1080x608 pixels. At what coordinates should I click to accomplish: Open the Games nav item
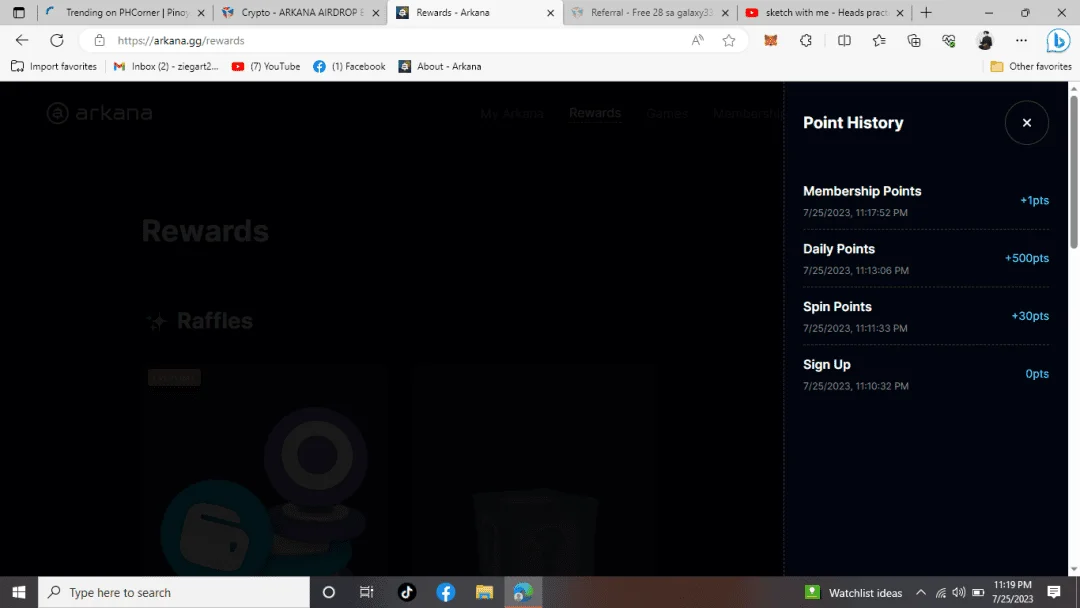pos(667,114)
